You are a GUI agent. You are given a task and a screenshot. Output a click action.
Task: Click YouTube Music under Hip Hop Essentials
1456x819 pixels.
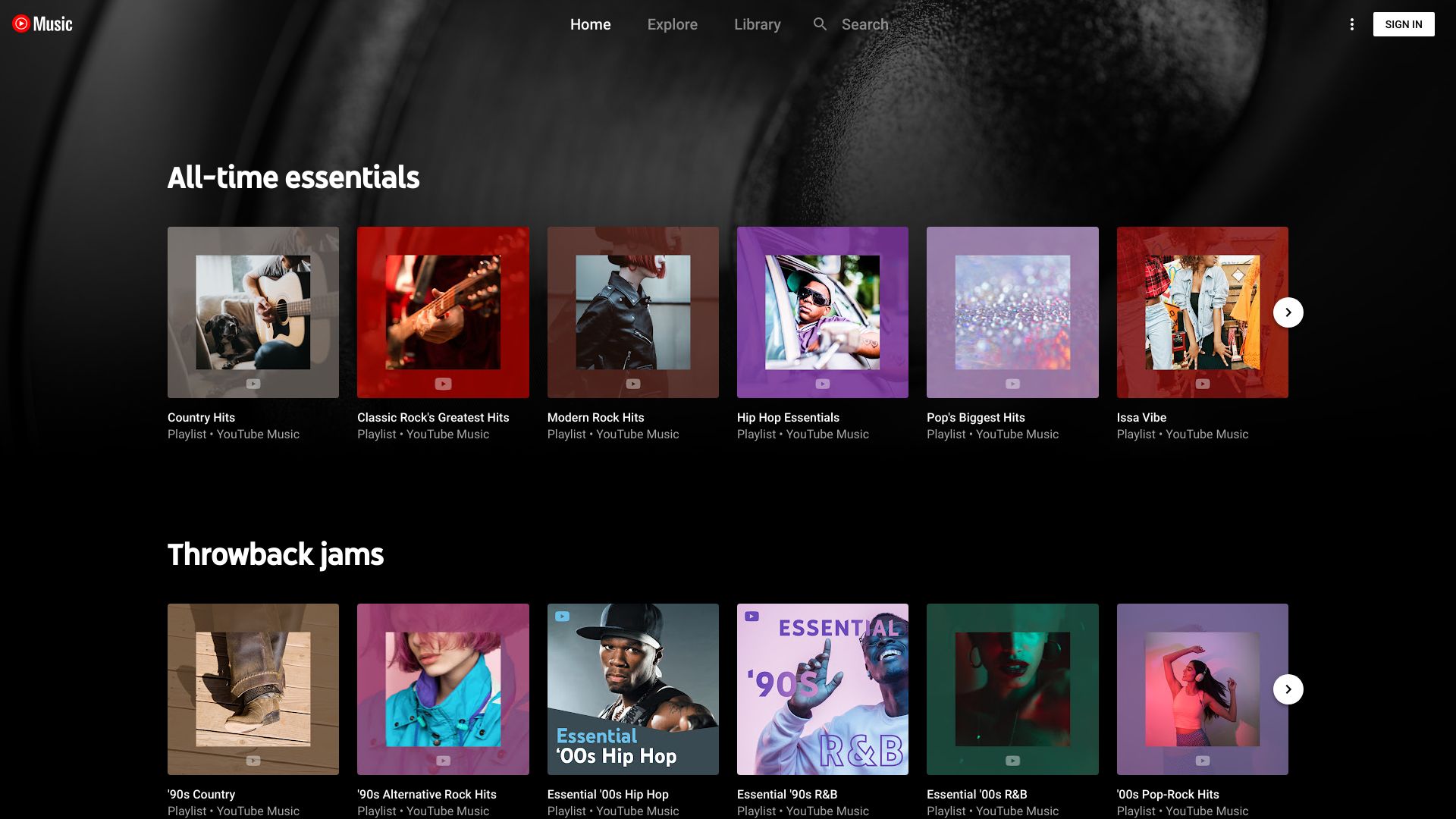[x=827, y=435]
